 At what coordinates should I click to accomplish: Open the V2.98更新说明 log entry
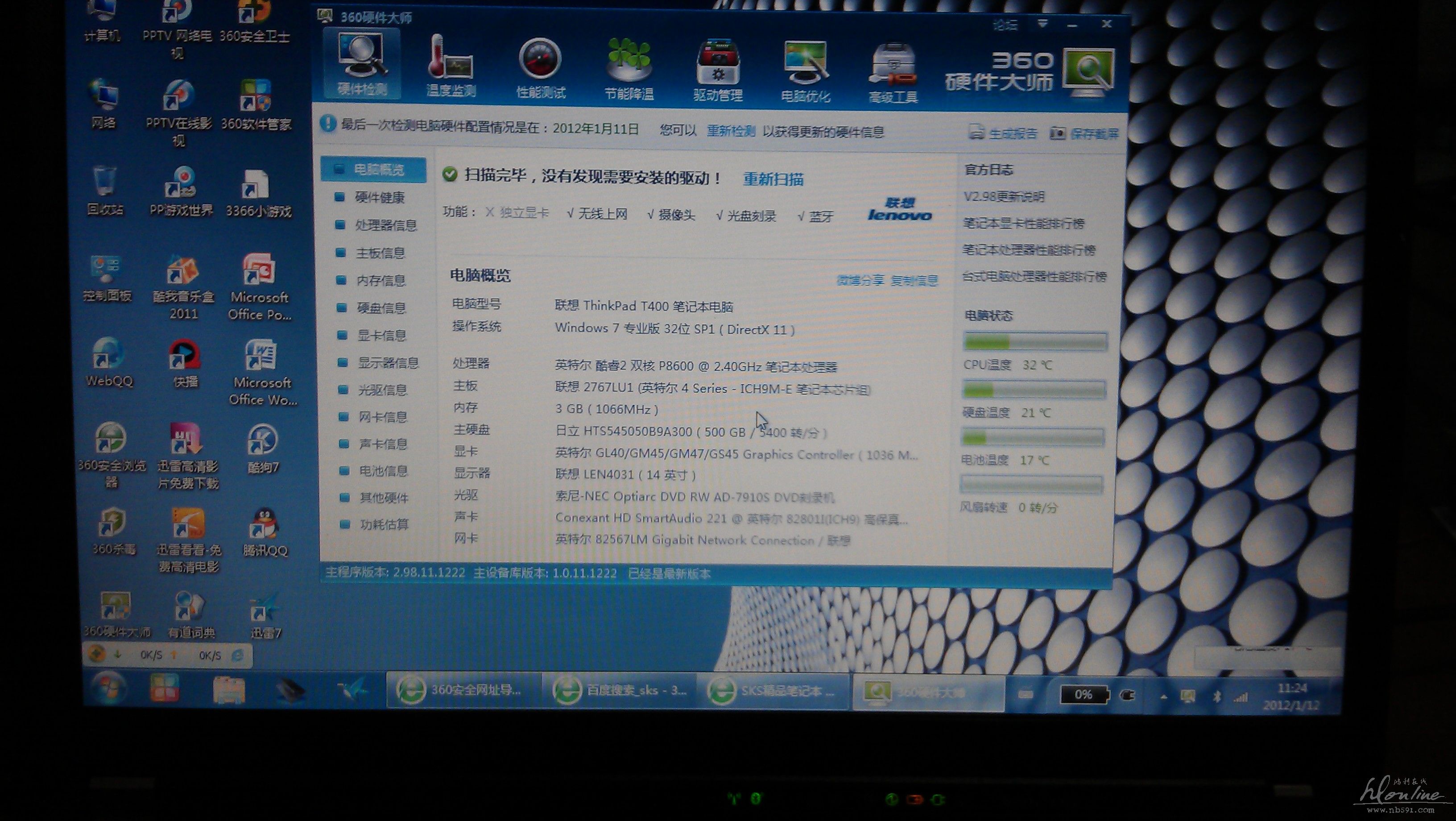coord(1004,197)
